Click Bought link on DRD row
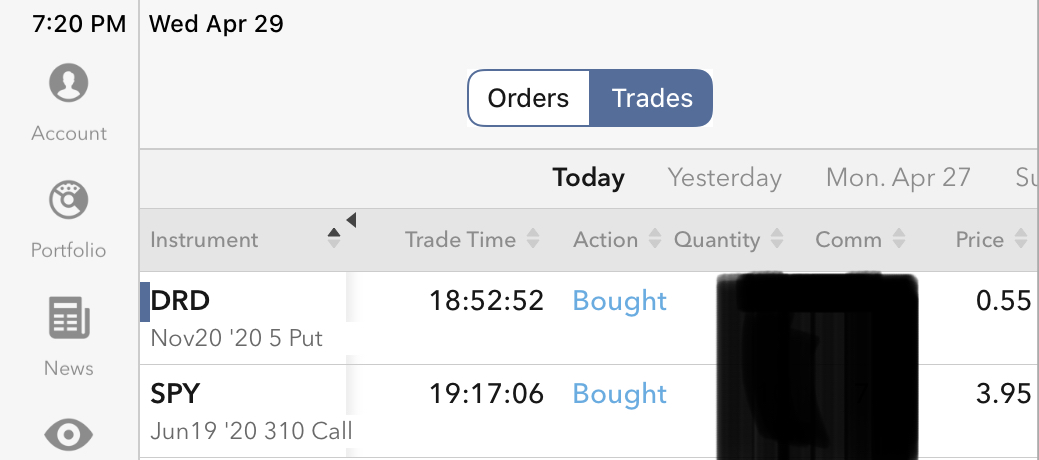The image size is (1039, 460). [x=619, y=301]
